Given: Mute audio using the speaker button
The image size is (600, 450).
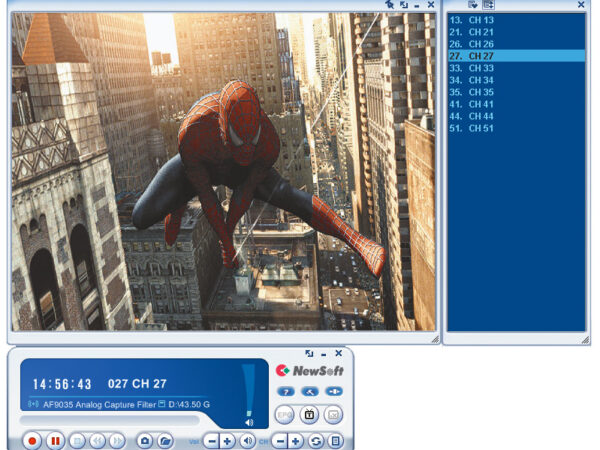Looking at the screenshot, I should 247,440.
